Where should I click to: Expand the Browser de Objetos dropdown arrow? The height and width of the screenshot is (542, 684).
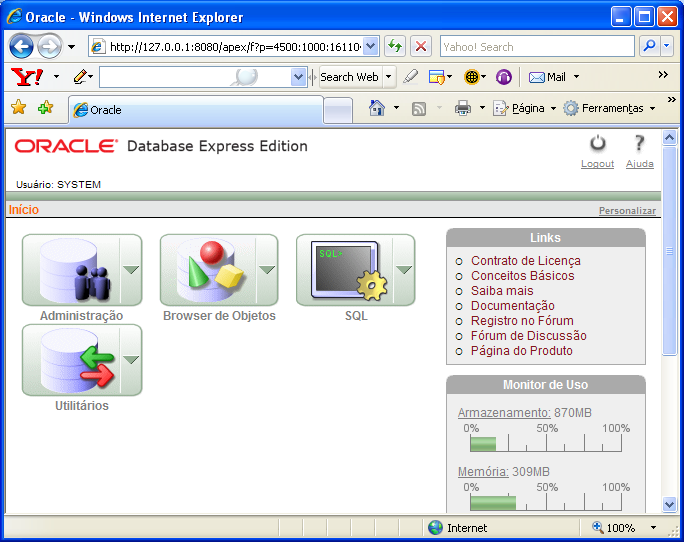[x=267, y=270]
